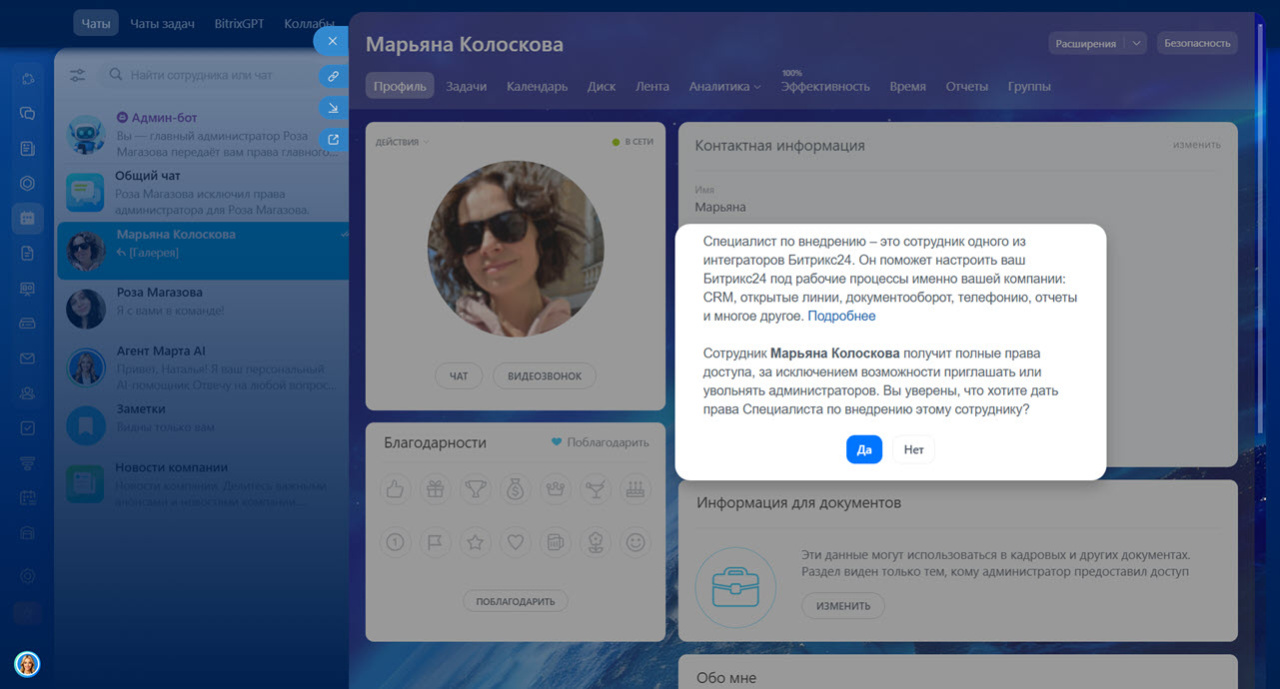Pick the birthday cake gratitude icon
Image resolution: width=1280 pixels, height=689 pixels.
[x=634, y=489]
